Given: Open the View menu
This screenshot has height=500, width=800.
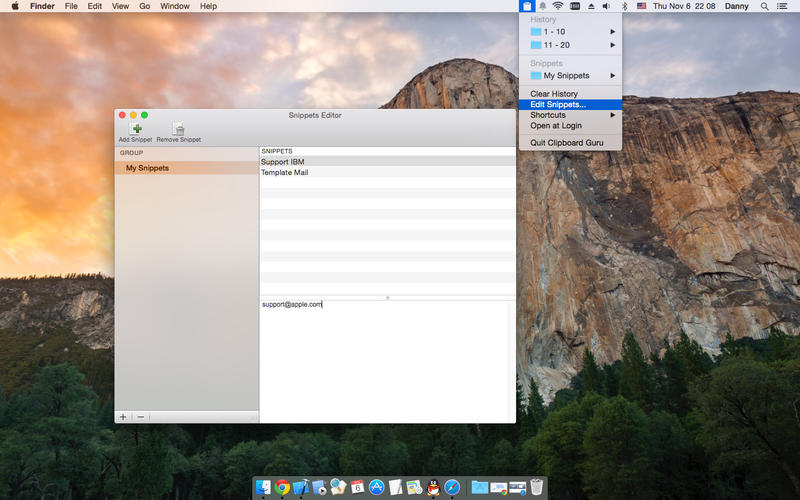Looking at the screenshot, I should pyautogui.click(x=120, y=6).
